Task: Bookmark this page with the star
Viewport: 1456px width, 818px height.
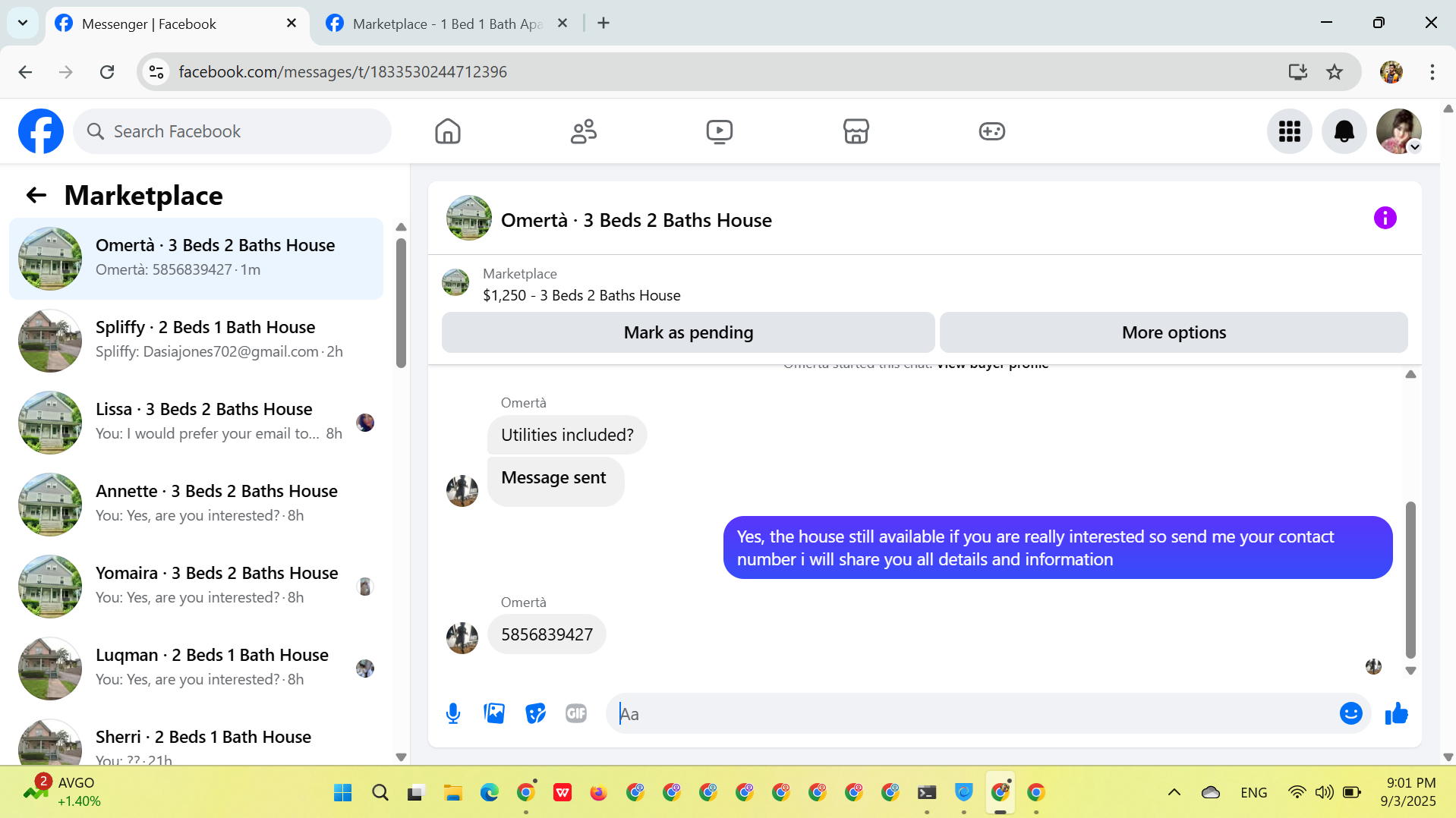Action: (1335, 72)
